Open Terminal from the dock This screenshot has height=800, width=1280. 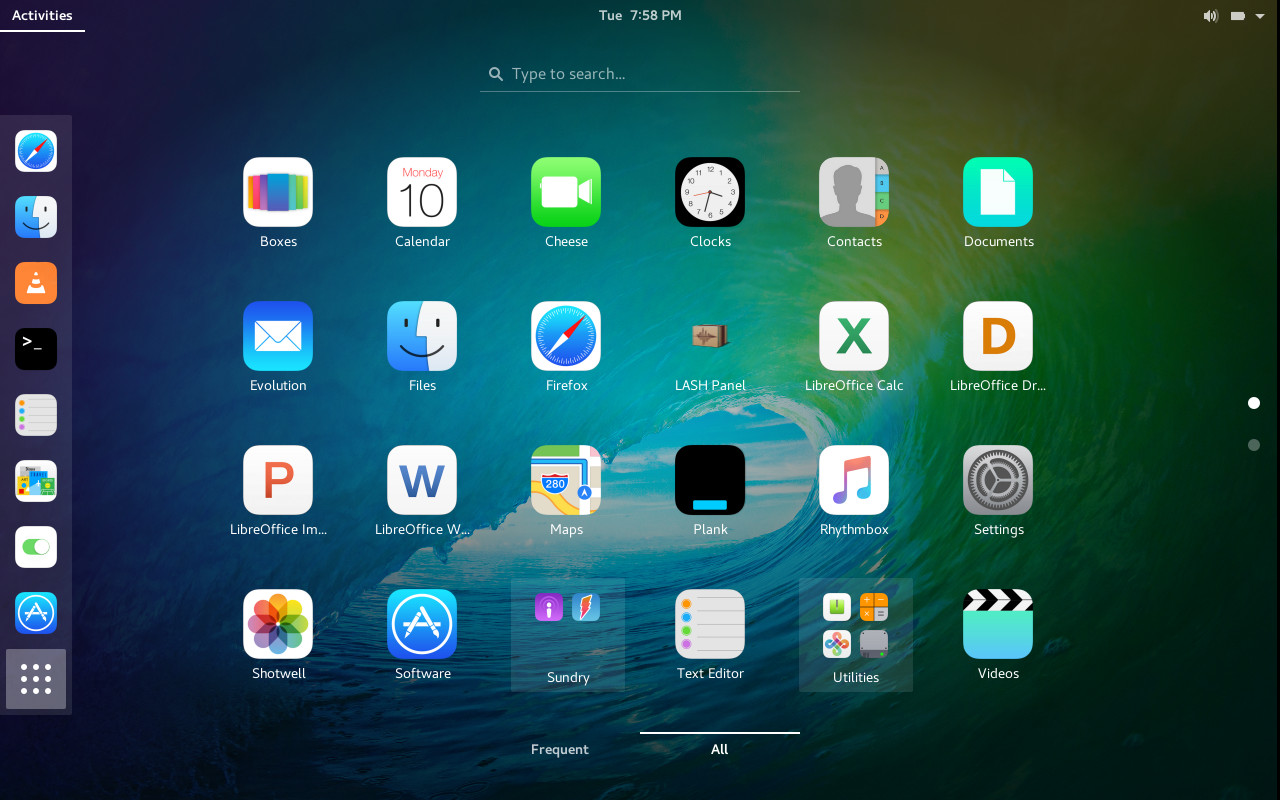pyautogui.click(x=36, y=349)
